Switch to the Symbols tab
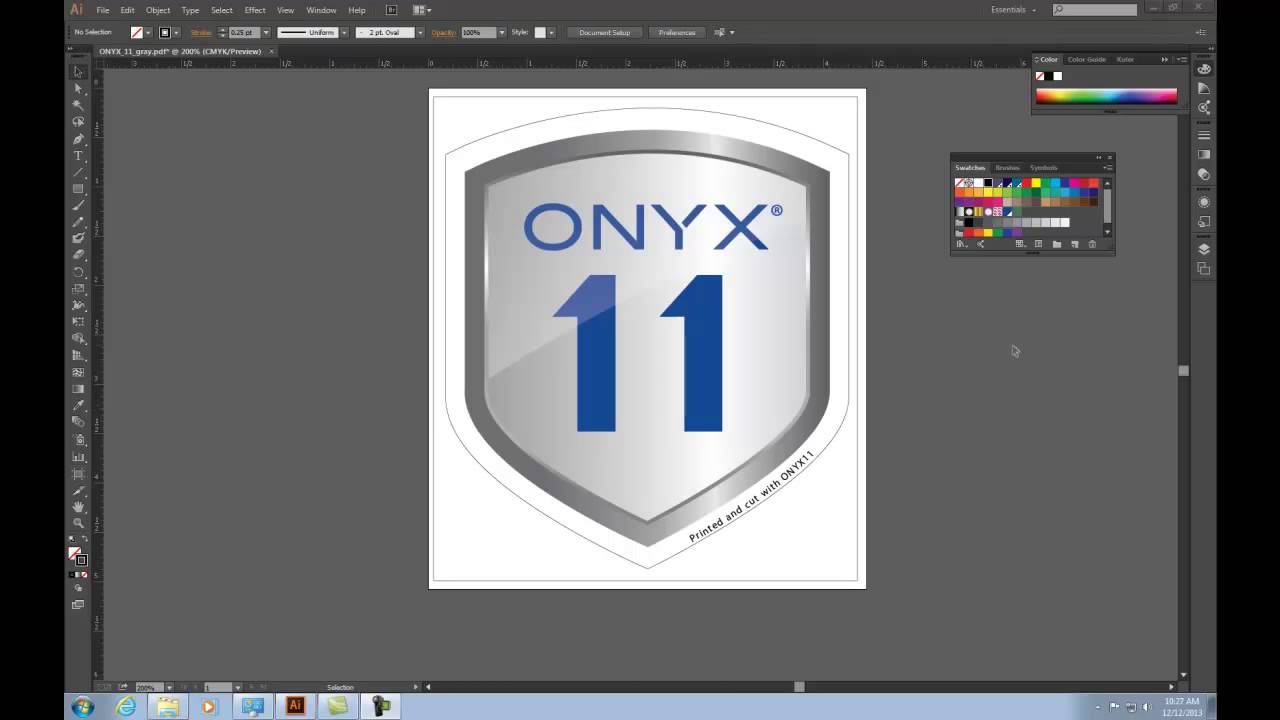The height and width of the screenshot is (720, 1280). pyautogui.click(x=1044, y=167)
